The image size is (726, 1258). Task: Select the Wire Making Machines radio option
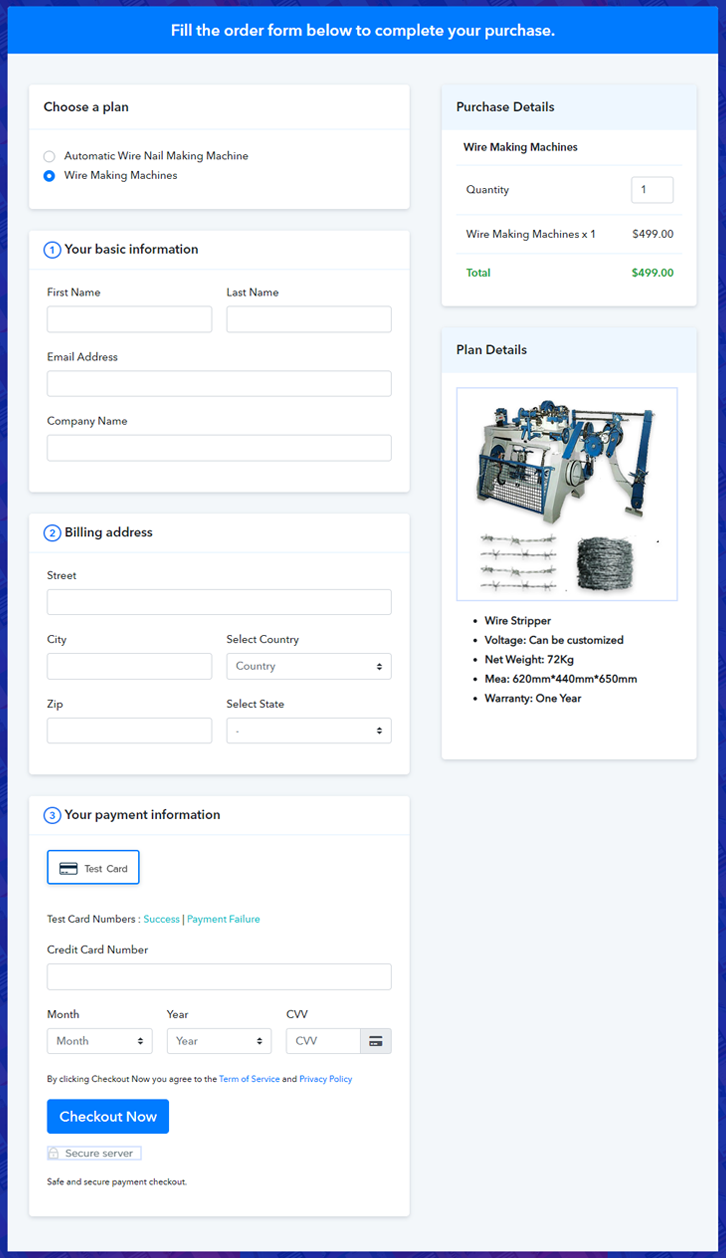(x=49, y=175)
